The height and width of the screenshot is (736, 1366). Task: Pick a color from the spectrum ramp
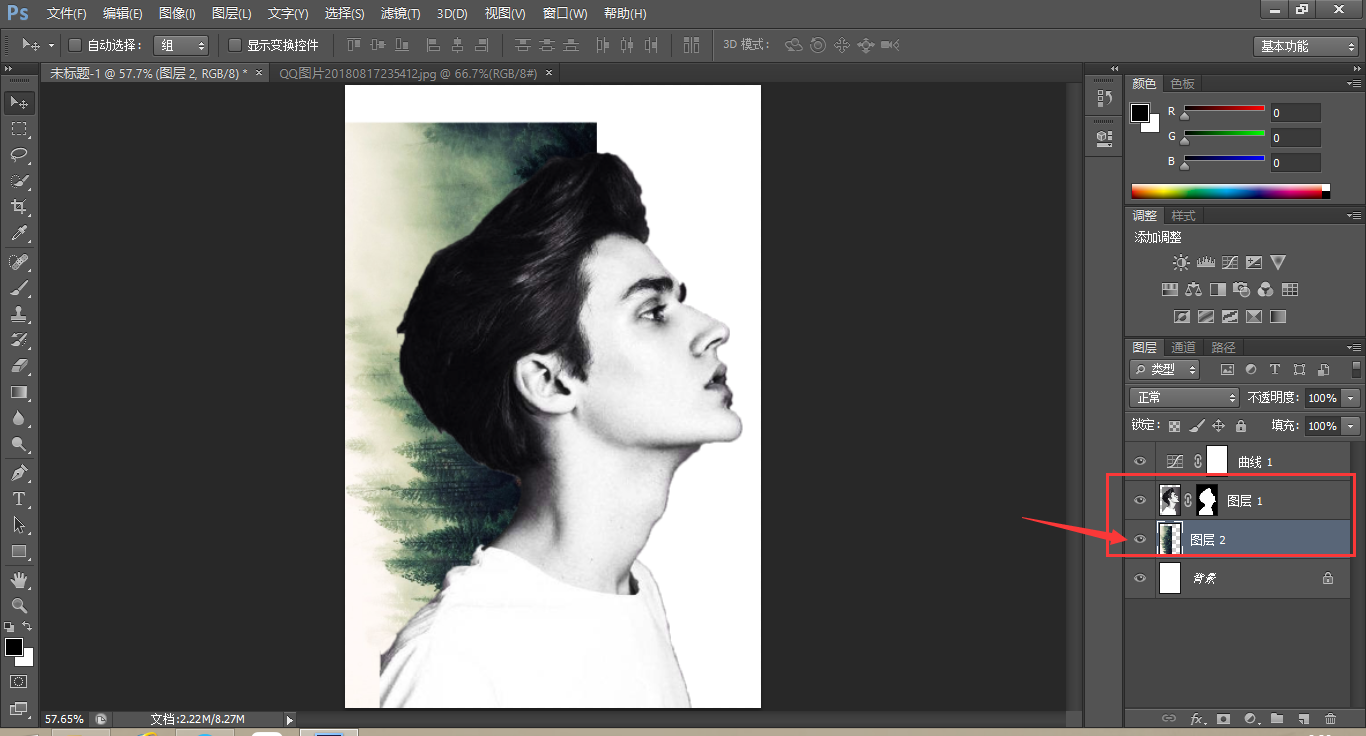(x=1231, y=191)
